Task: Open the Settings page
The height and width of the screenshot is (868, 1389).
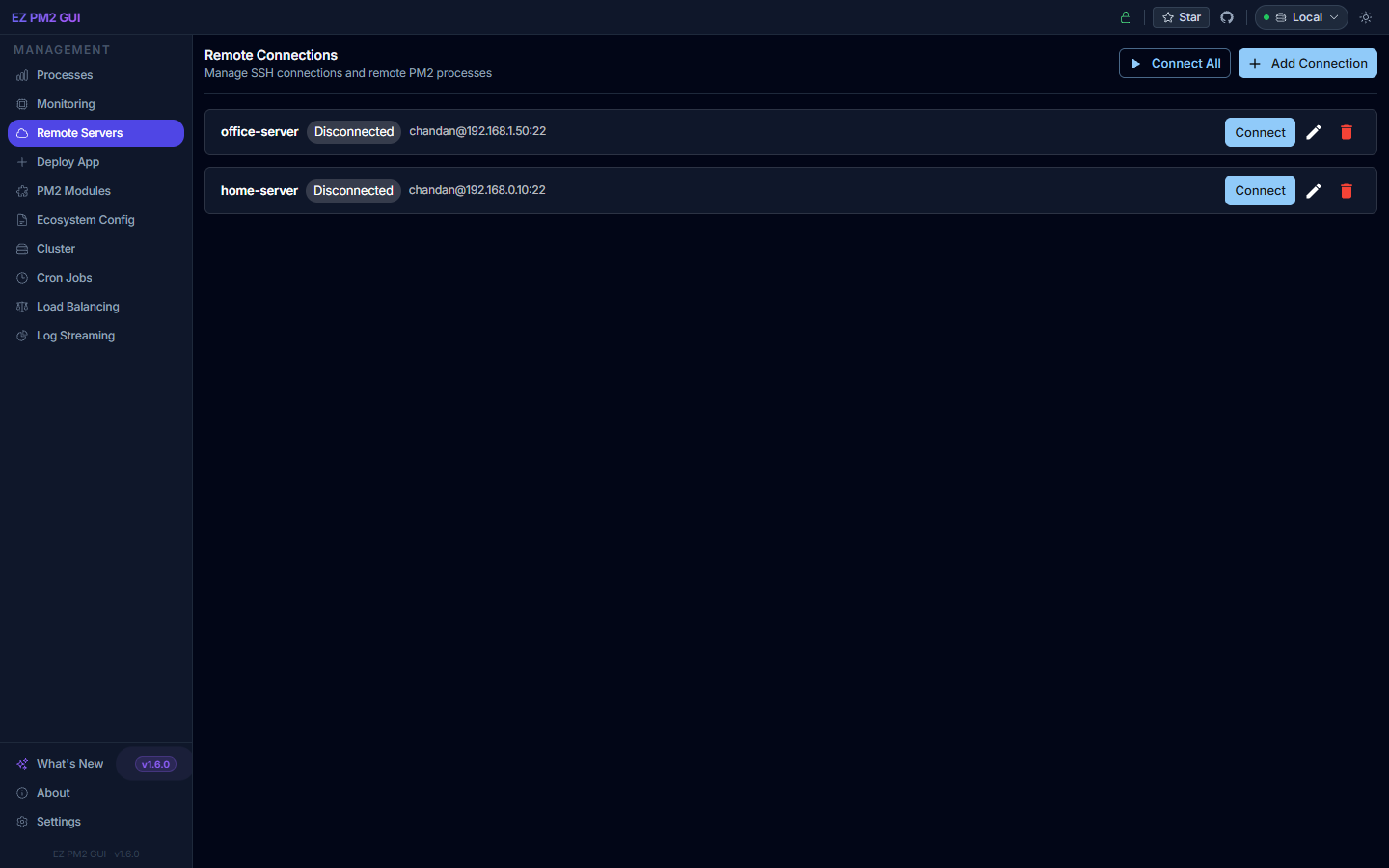Action: click(x=60, y=822)
